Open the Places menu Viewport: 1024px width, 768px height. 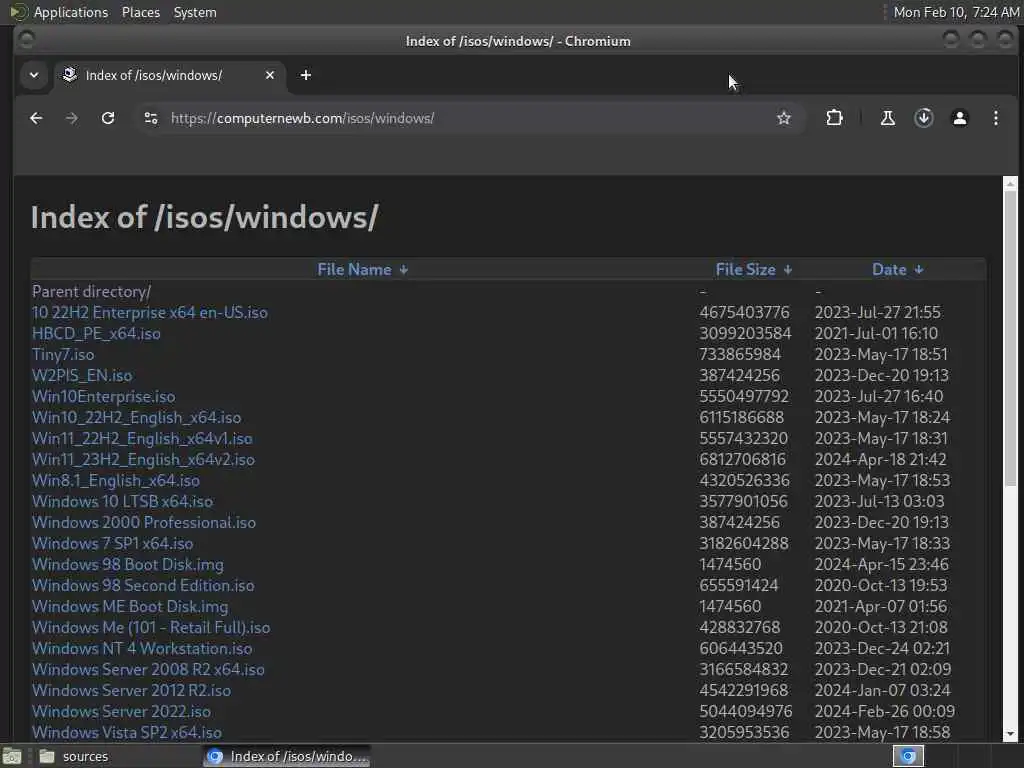click(140, 12)
